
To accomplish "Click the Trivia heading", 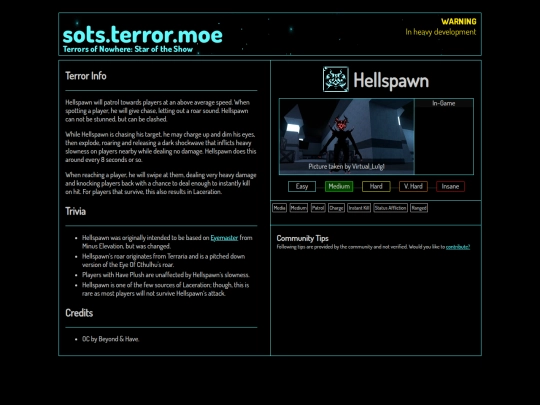I will point(75,211).
